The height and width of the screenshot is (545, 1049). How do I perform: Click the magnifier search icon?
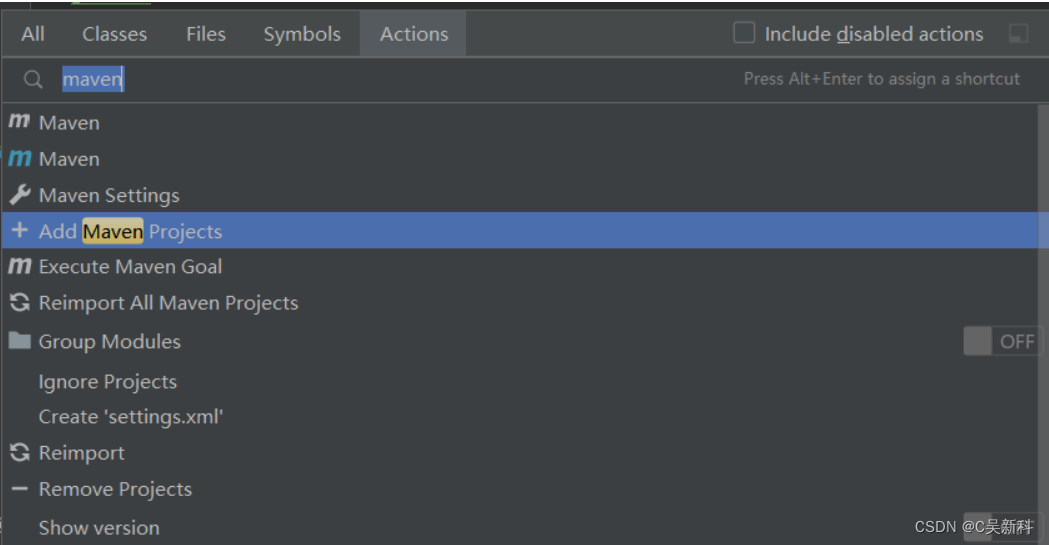click(x=33, y=80)
